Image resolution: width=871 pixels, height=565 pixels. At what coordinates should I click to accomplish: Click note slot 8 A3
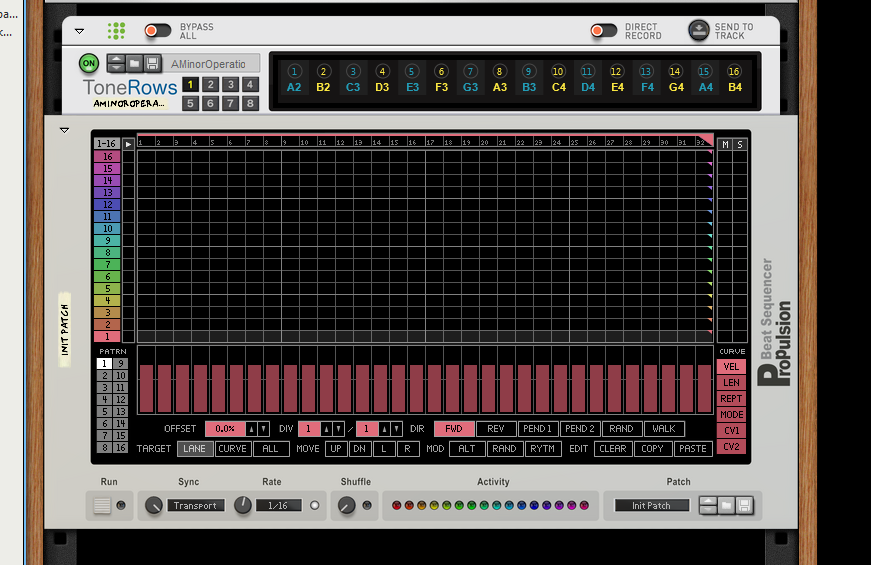coord(499,79)
